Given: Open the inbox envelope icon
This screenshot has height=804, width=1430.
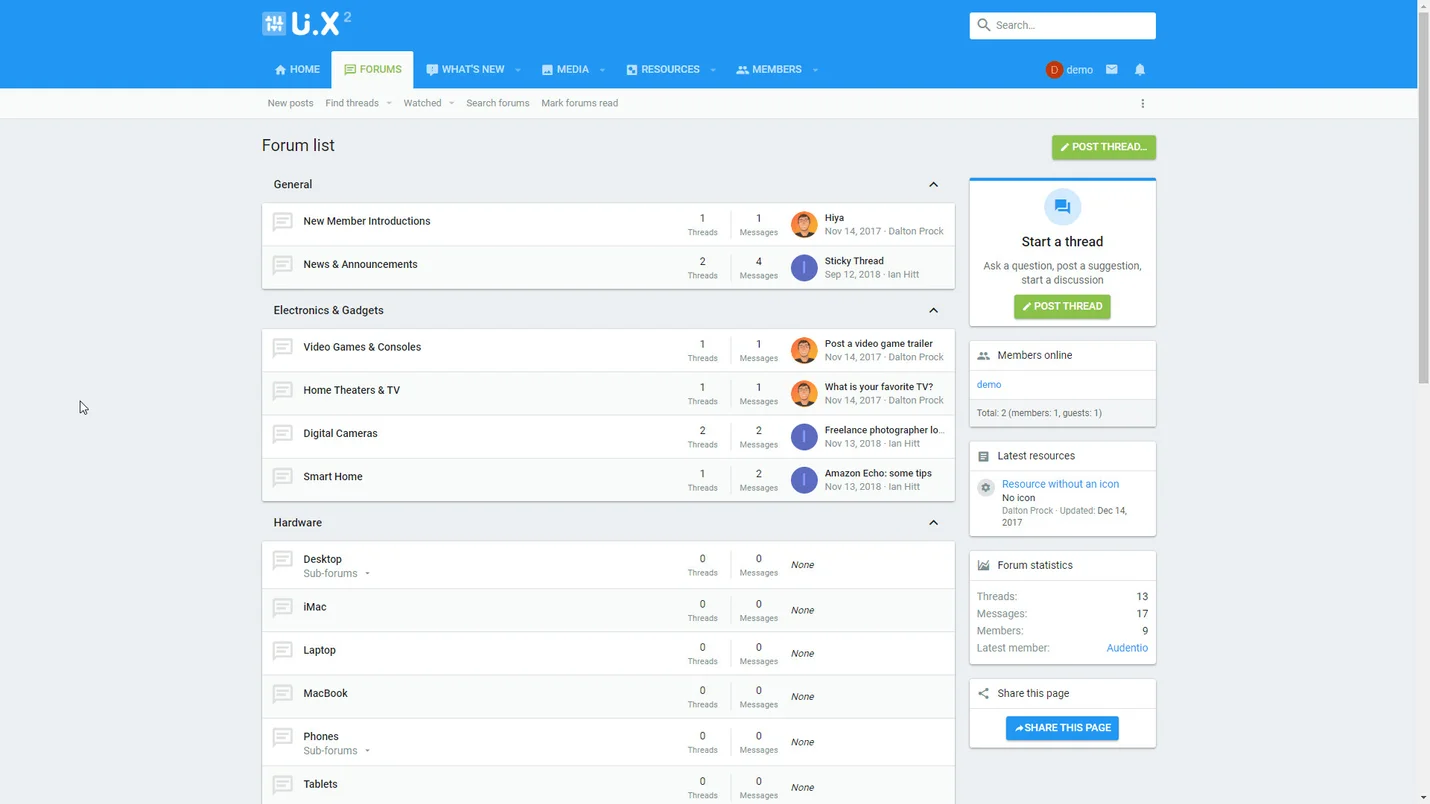Looking at the screenshot, I should (1111, 70).
